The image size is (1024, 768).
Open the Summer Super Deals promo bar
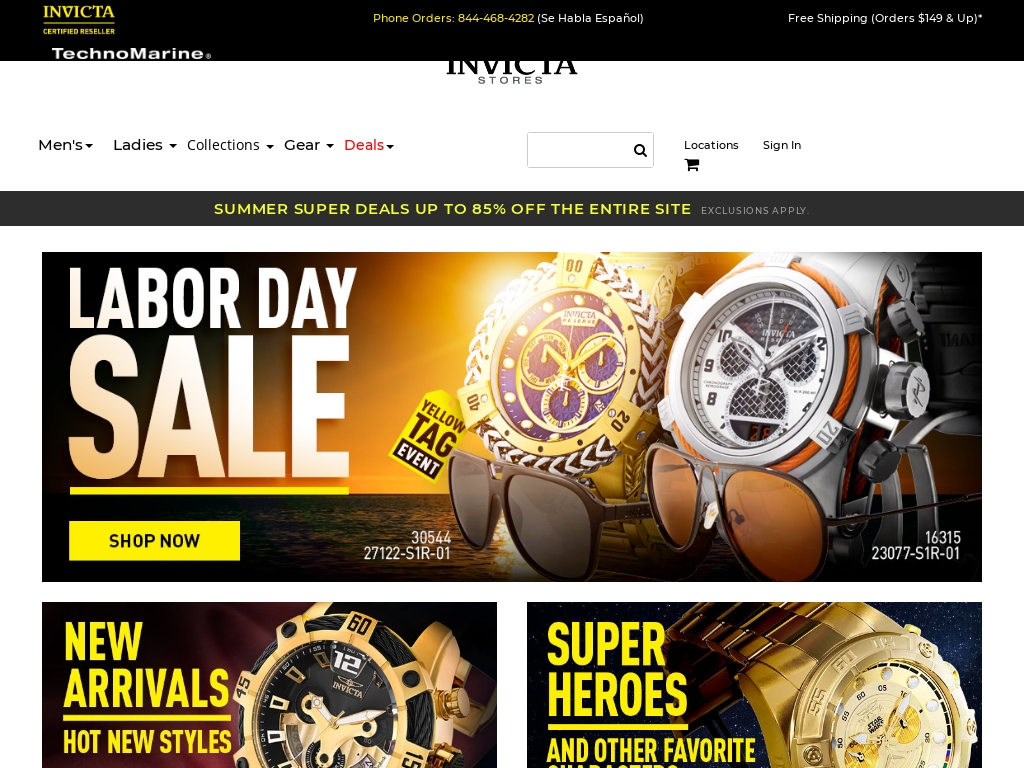512,209
